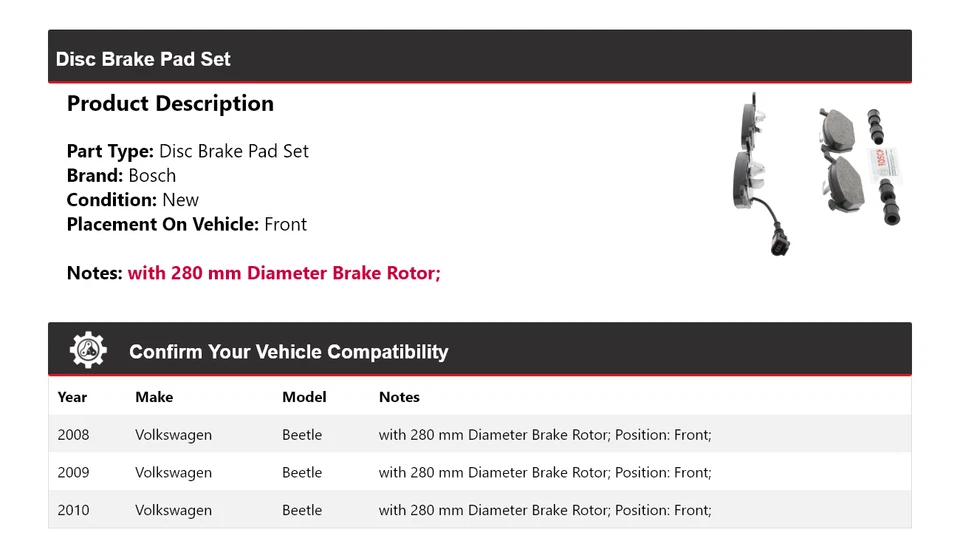Click the Part Type: Disc Brake Pad Set line
960x558 pixels.
pyautogui.click(x=187, y=151)
